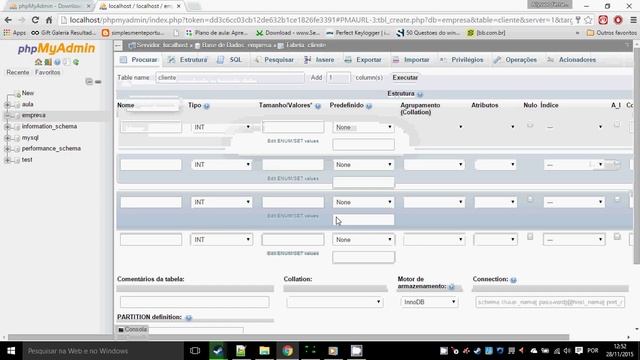The image size is (640, 360).
Task: Click the browser back arrow
Action: 8,20
